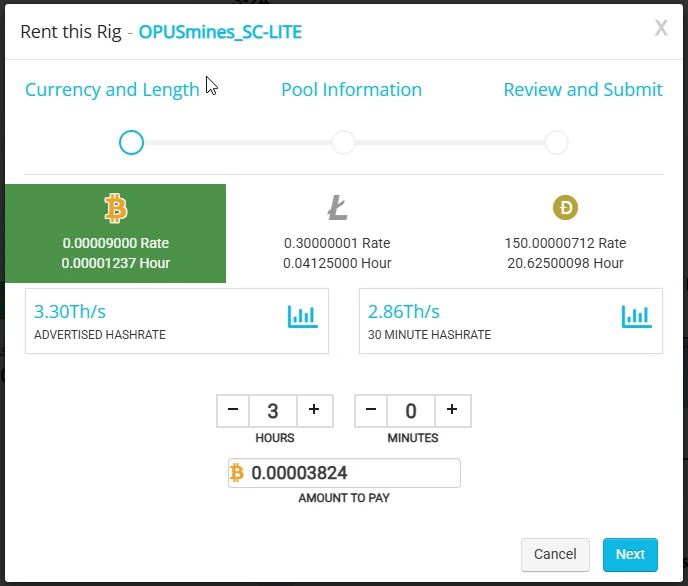
Task: Cancel the rig rental
Action: click(x=555, y=554)
